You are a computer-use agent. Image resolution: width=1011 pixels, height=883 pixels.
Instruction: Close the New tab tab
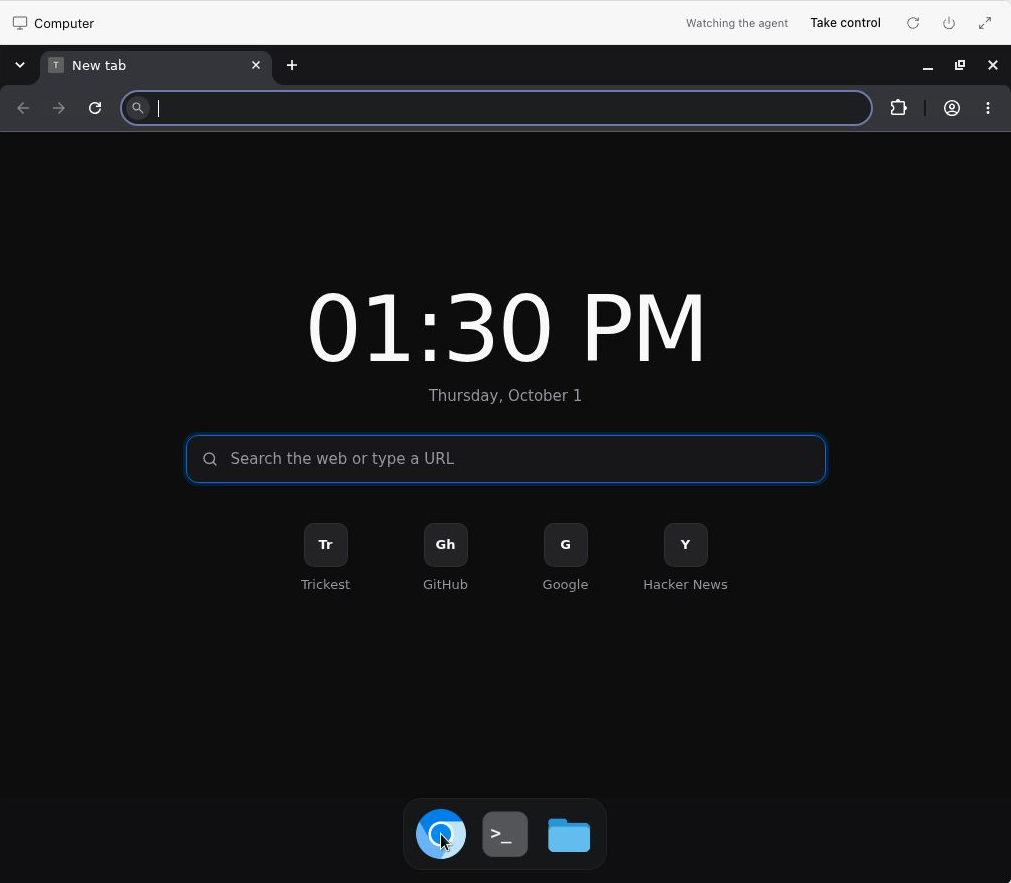pos(256,65)
